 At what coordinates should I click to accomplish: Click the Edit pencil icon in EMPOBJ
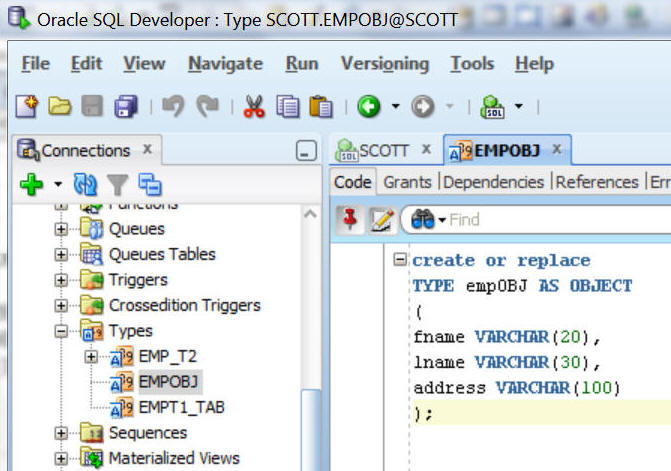pos(382,219)
